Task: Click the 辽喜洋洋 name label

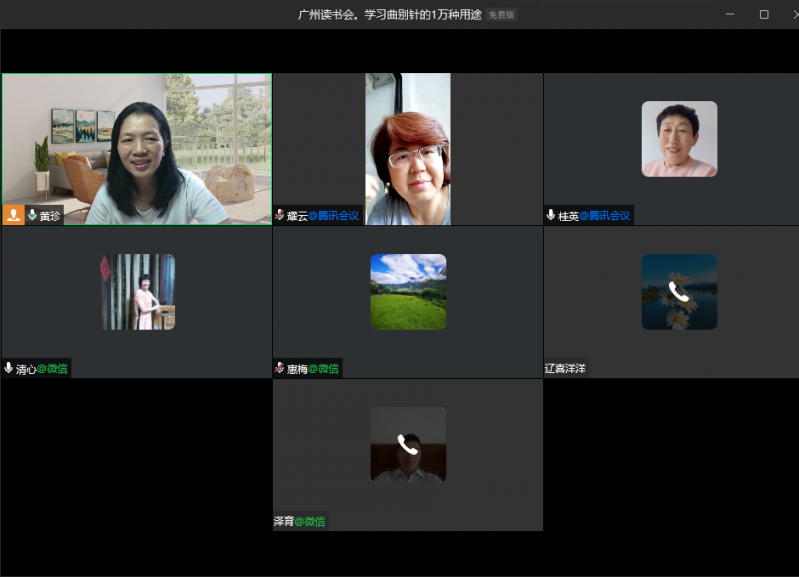Action: point(566,368)
